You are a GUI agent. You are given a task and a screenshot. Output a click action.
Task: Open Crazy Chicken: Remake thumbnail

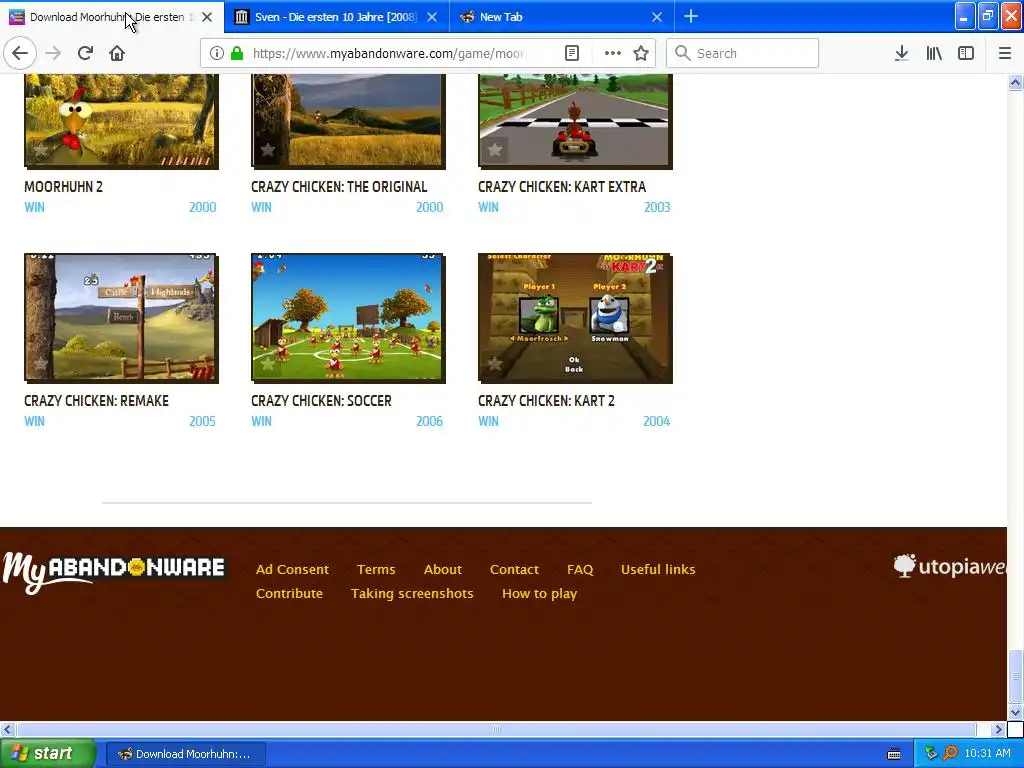click(121, 318)
